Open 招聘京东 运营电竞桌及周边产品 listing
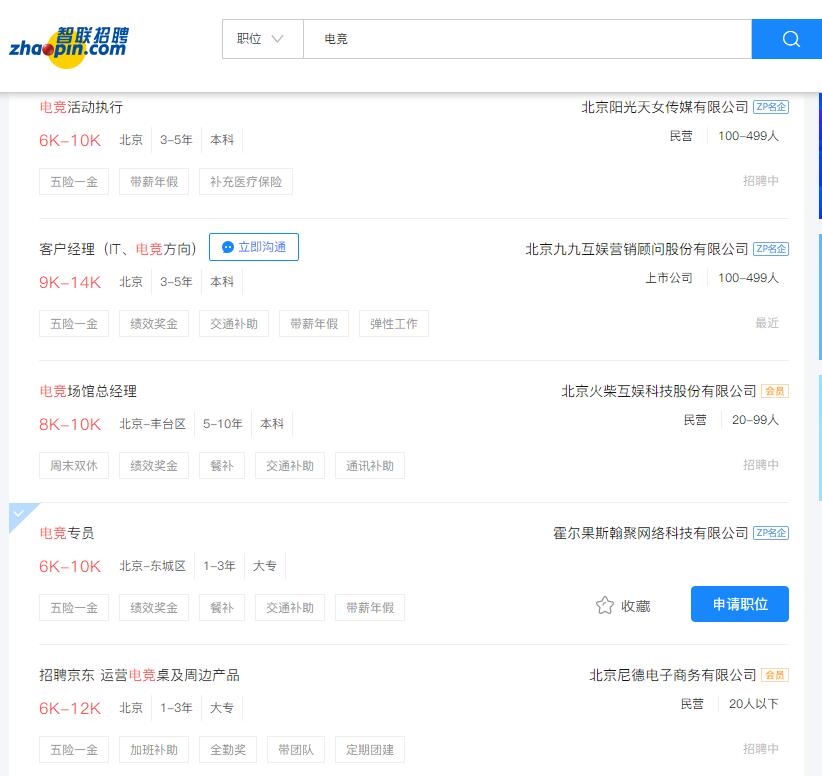Viewport: 822px width, 776px height. point(139,675)
